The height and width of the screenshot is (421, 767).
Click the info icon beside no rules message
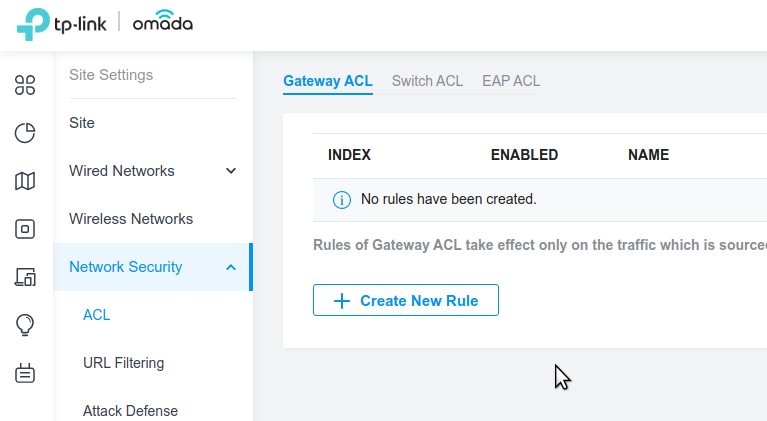(x=342, y=199)
